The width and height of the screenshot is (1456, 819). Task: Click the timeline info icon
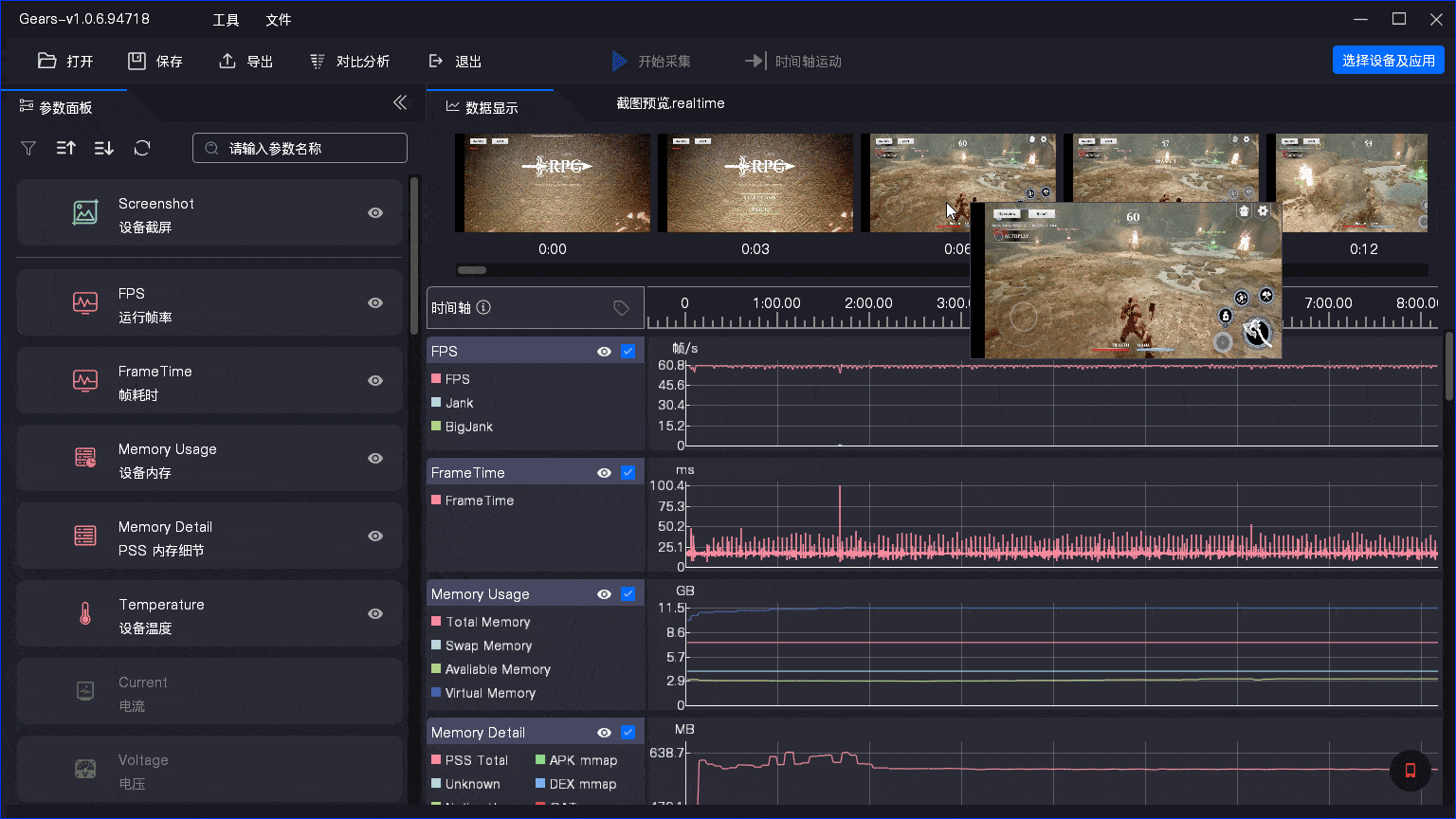(x=483, y=307)
